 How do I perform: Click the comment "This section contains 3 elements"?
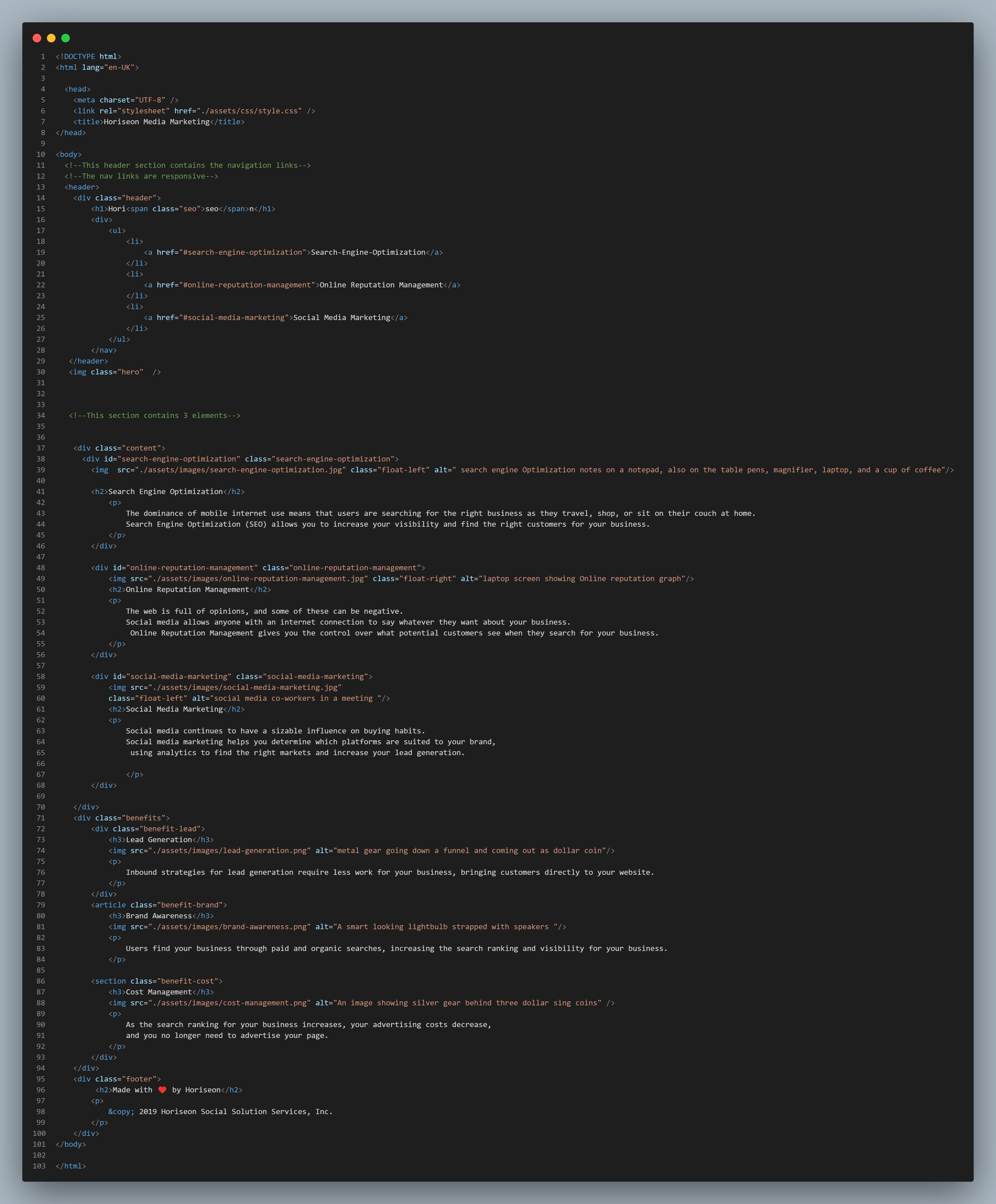click(x=155, y=416)
